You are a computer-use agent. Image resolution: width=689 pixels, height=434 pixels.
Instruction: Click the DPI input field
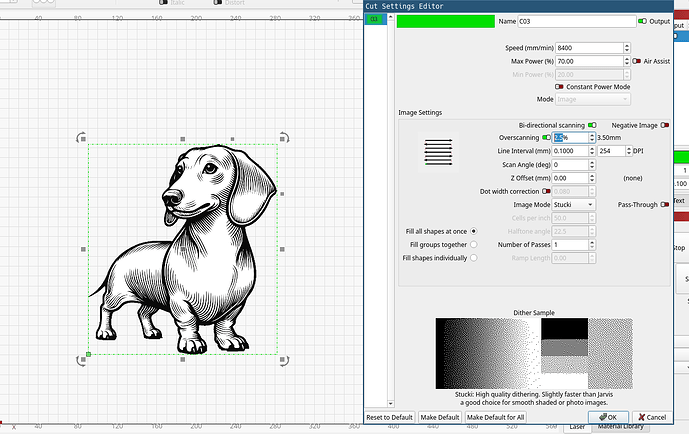611,151
